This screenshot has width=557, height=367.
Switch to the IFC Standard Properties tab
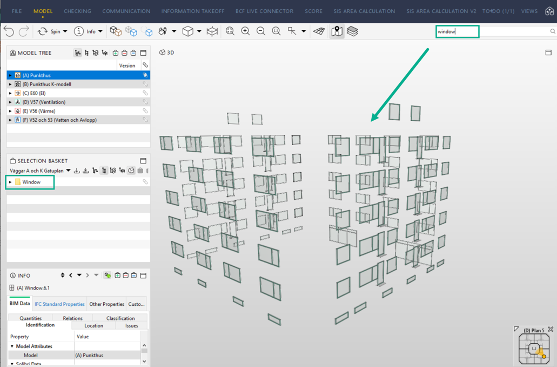point(60,304)
